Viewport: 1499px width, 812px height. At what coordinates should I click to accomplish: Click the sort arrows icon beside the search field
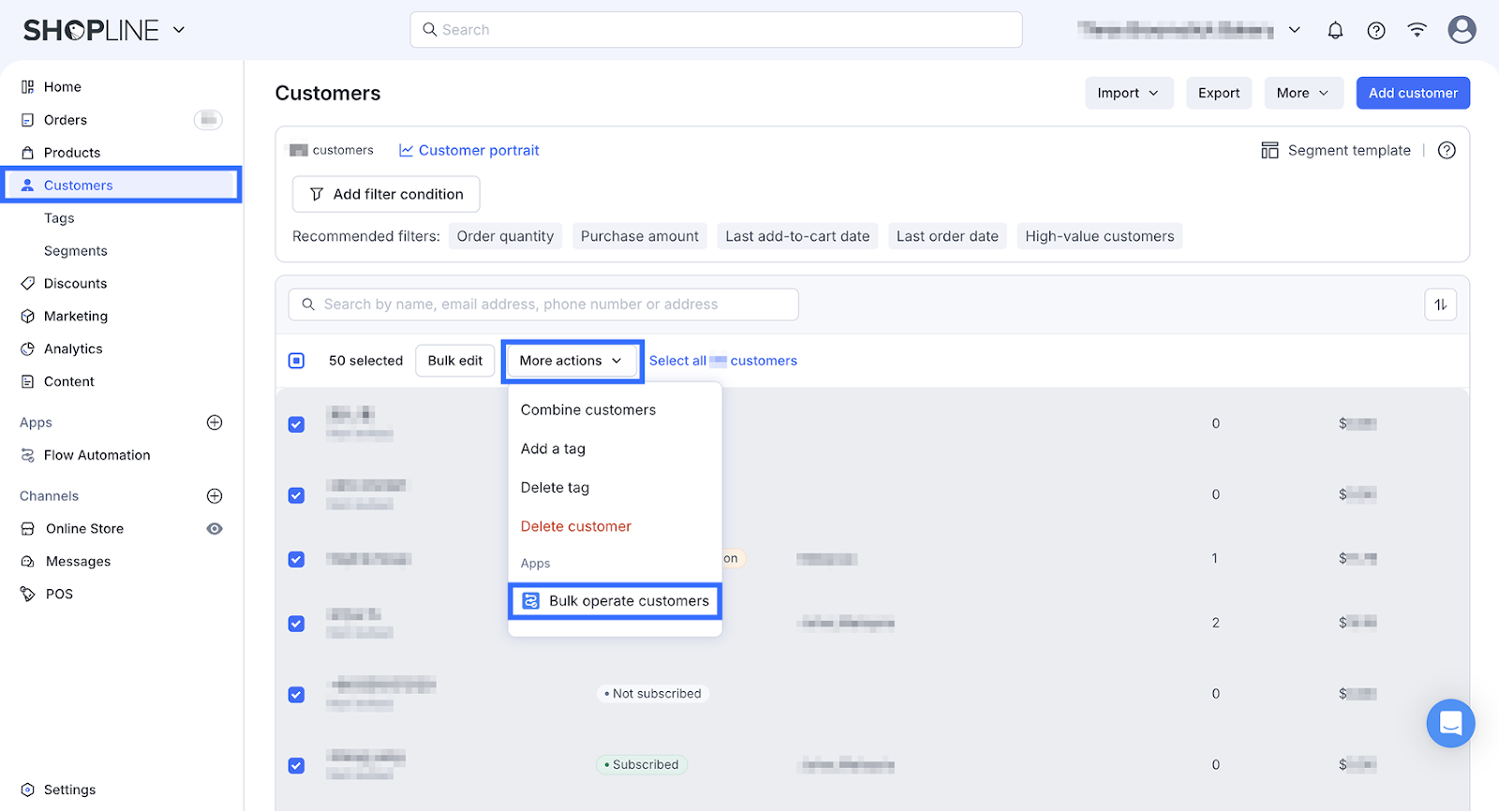point(1441,304)
